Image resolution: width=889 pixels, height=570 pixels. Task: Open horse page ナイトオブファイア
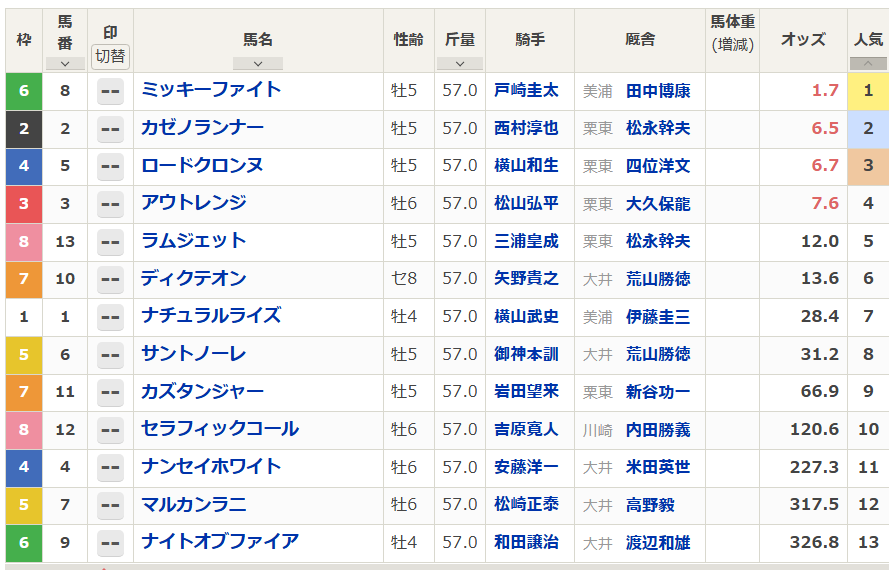pyautogui.click(x=220, y=542)
